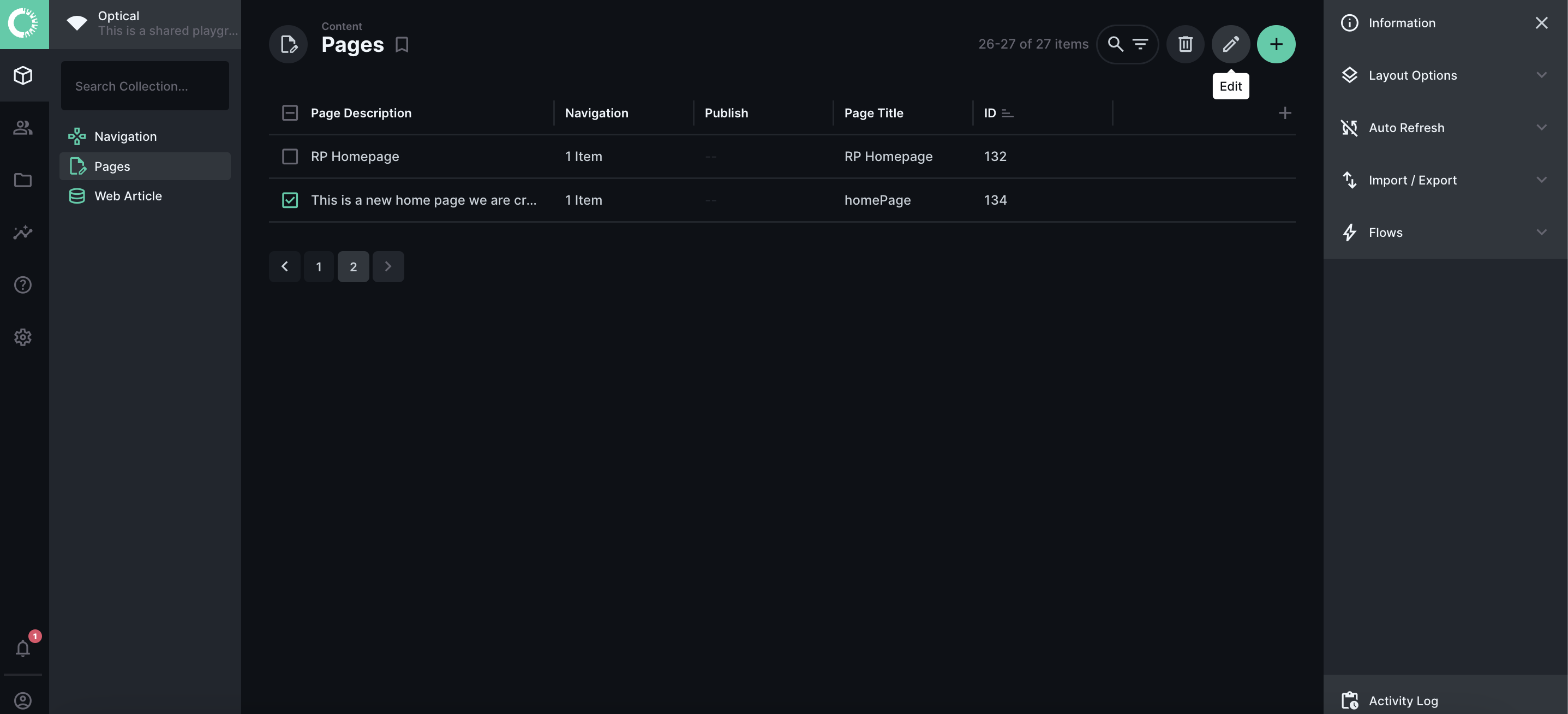Click the previous page arrow button
The height and width of the screenshot is (714, 1568).
pyautogui.click(x=284, y=266)
